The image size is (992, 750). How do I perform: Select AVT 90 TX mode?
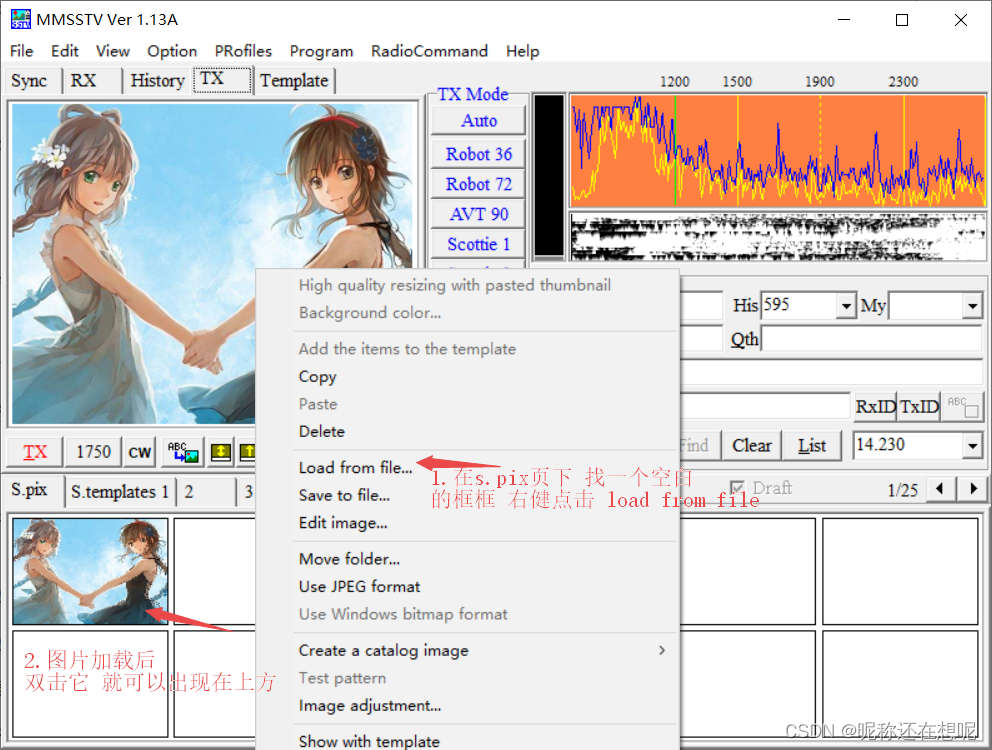click(479, 214)
